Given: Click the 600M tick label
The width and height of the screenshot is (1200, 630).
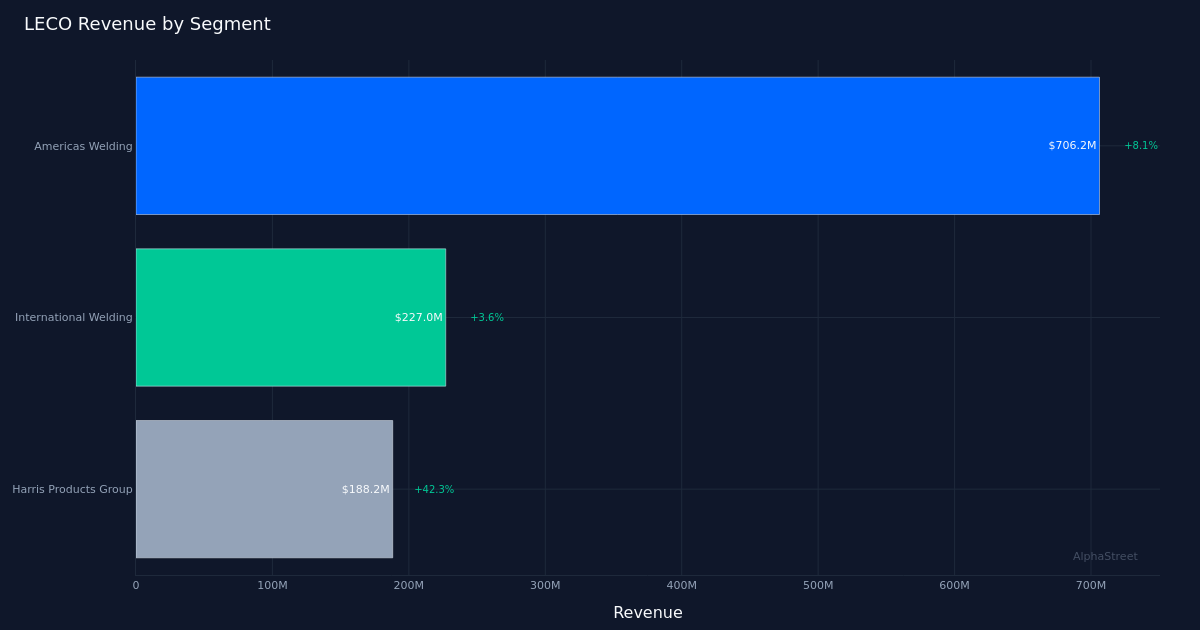Looking at the screenshot, I should pos(954,586).
